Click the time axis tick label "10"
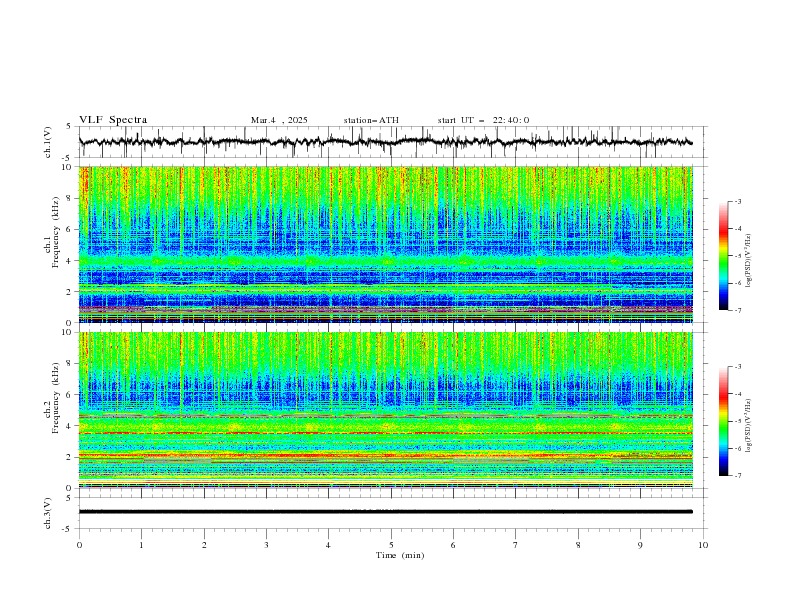Image resolution: width=792 pixels, height=612 pixels. 703,545
